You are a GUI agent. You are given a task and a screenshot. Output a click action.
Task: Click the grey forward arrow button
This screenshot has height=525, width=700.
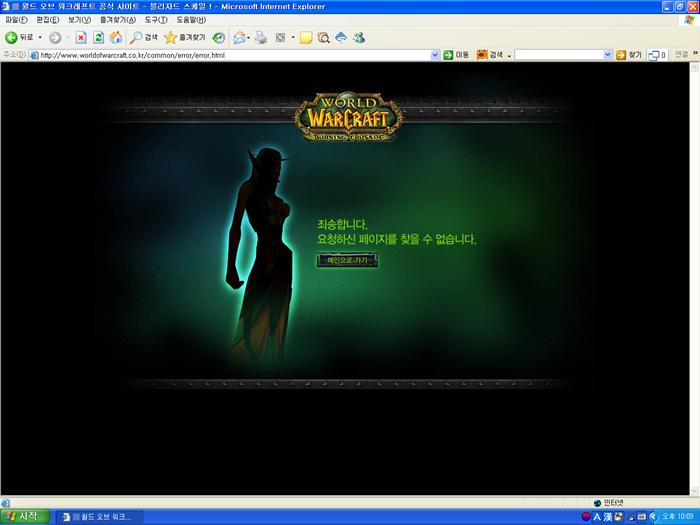(55, 38)
